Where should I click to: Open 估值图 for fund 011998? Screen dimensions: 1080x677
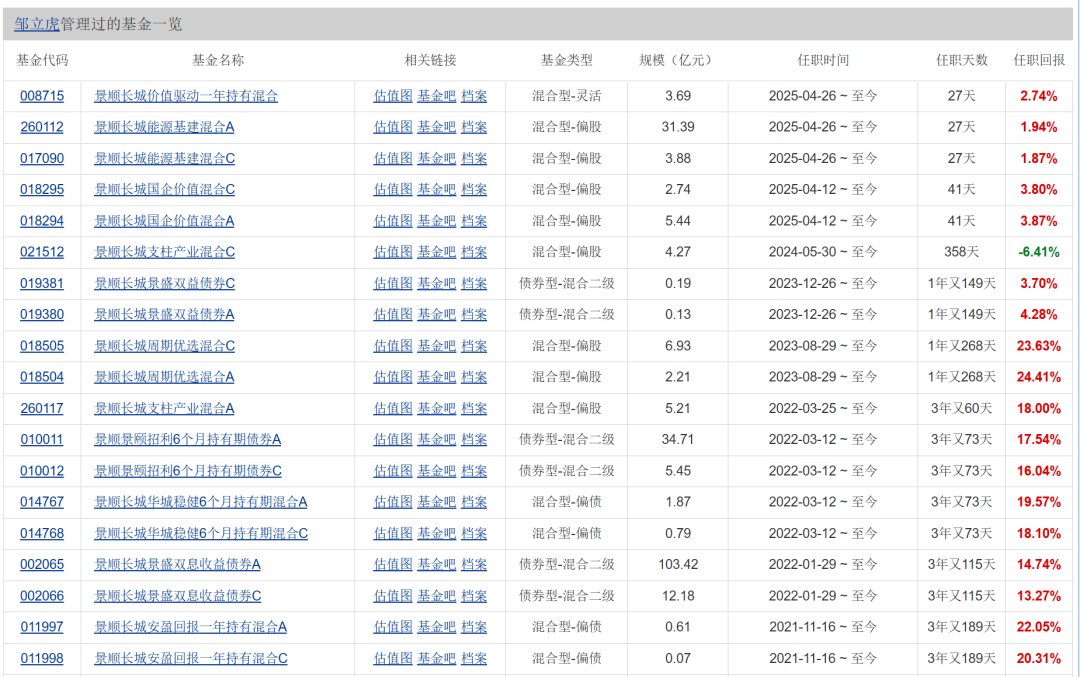[x=393, y=658]
